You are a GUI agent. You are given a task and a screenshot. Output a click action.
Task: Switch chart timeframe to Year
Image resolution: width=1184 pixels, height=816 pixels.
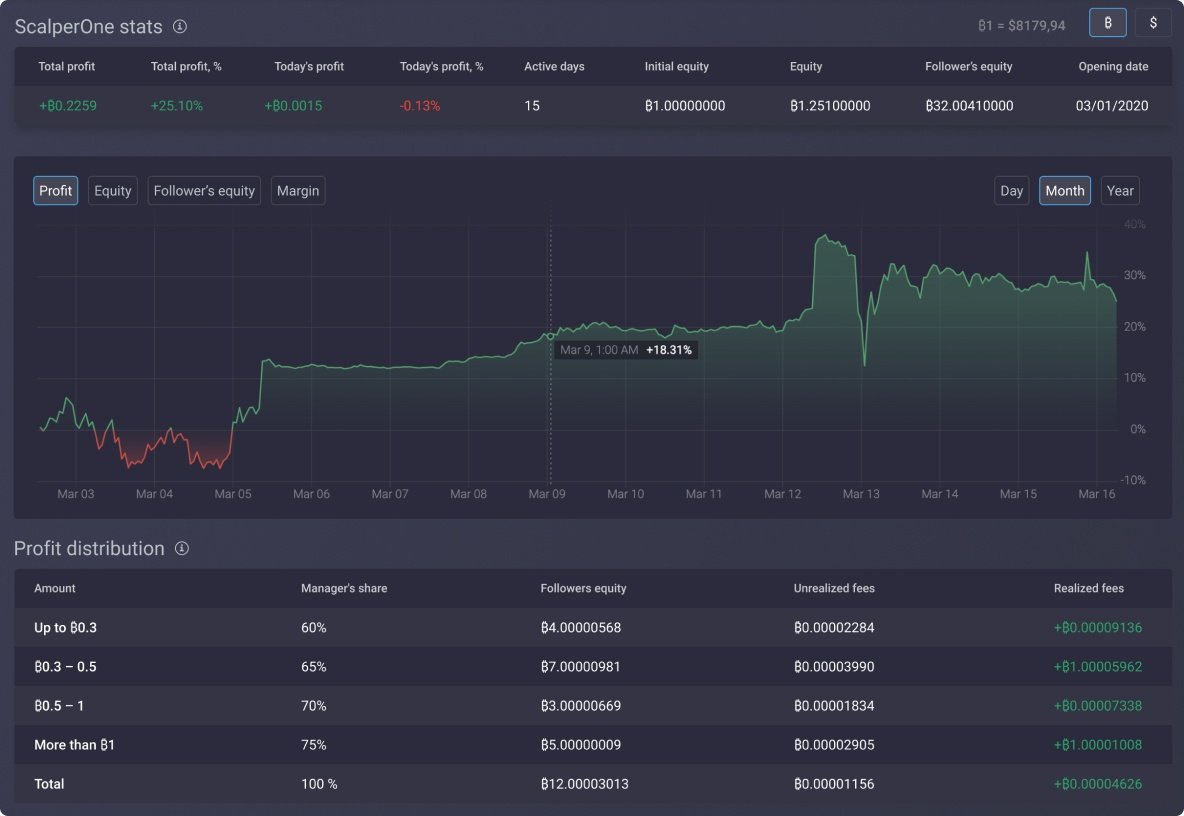1119,190
